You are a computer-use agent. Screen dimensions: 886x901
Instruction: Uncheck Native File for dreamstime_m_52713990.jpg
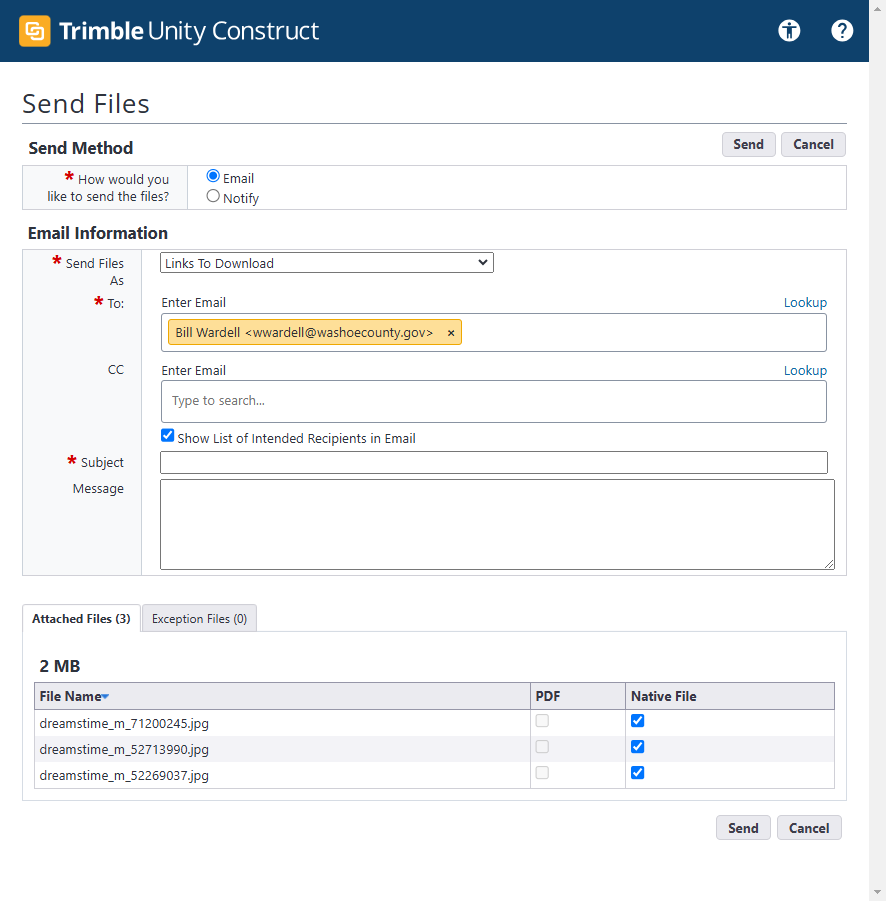coord(637,746)
